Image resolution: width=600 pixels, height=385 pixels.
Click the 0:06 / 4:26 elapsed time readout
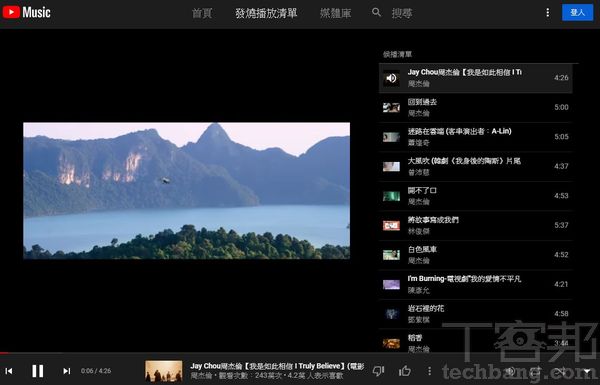(x=96, y=371)
